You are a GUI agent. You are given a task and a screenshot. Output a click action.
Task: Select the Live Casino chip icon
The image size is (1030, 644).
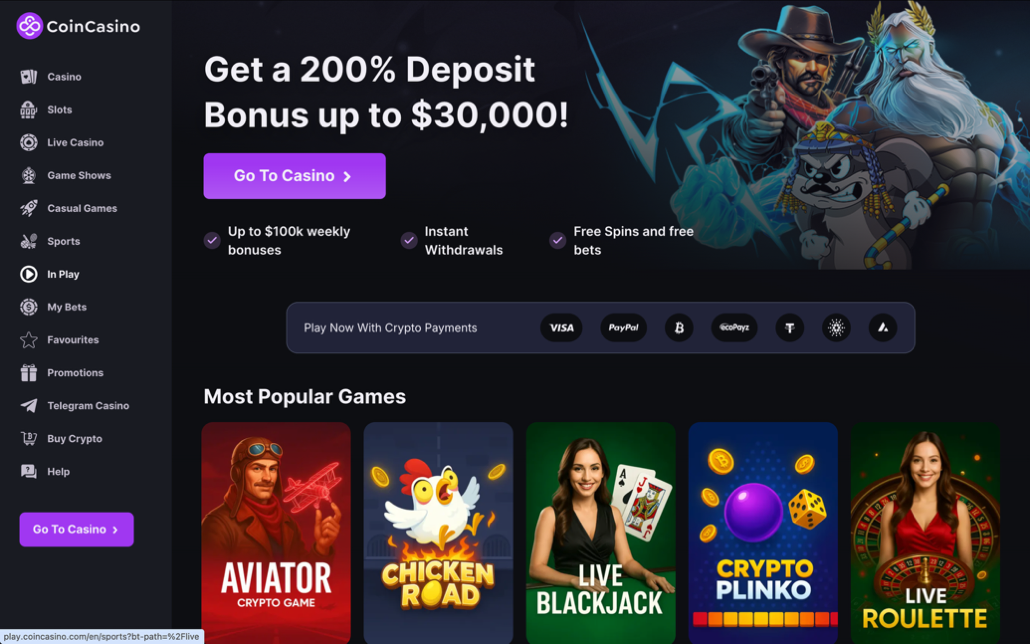pos(28,143)
